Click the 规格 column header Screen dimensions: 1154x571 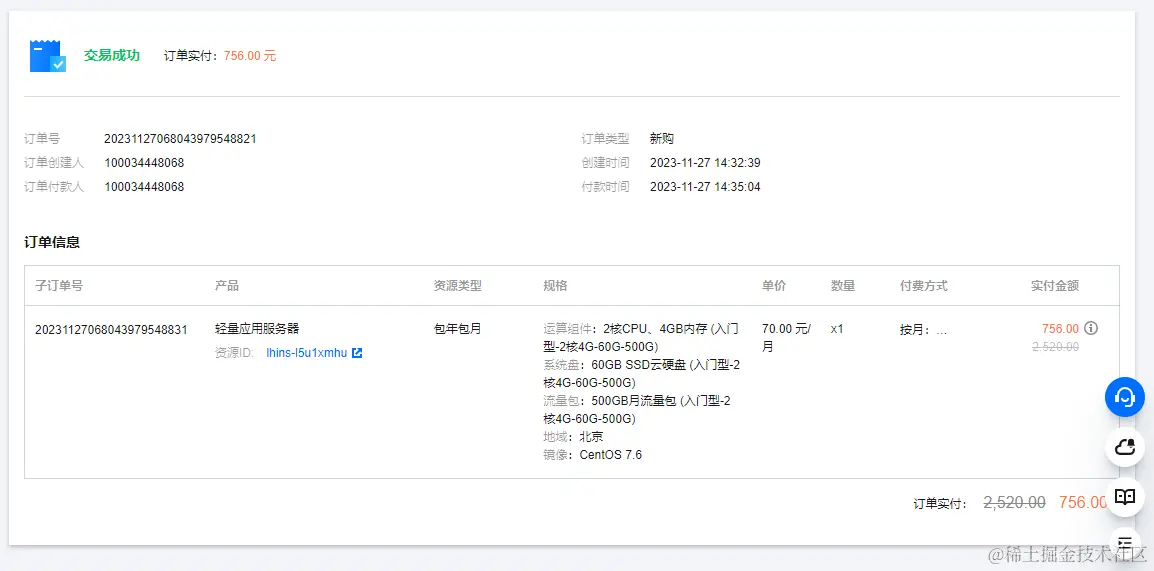(x=555, y=286)
